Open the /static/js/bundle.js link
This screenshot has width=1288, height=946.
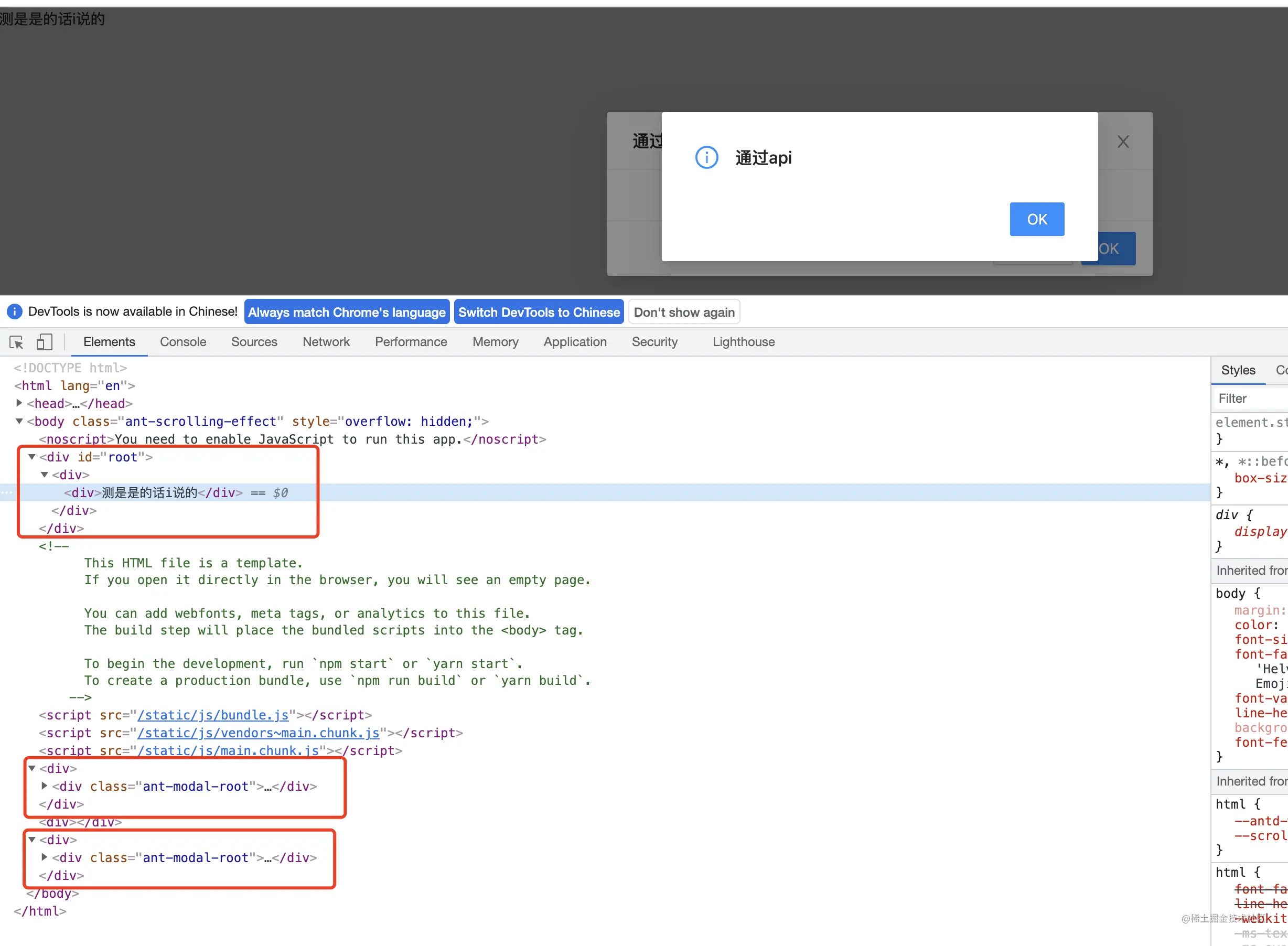[213, 715]
